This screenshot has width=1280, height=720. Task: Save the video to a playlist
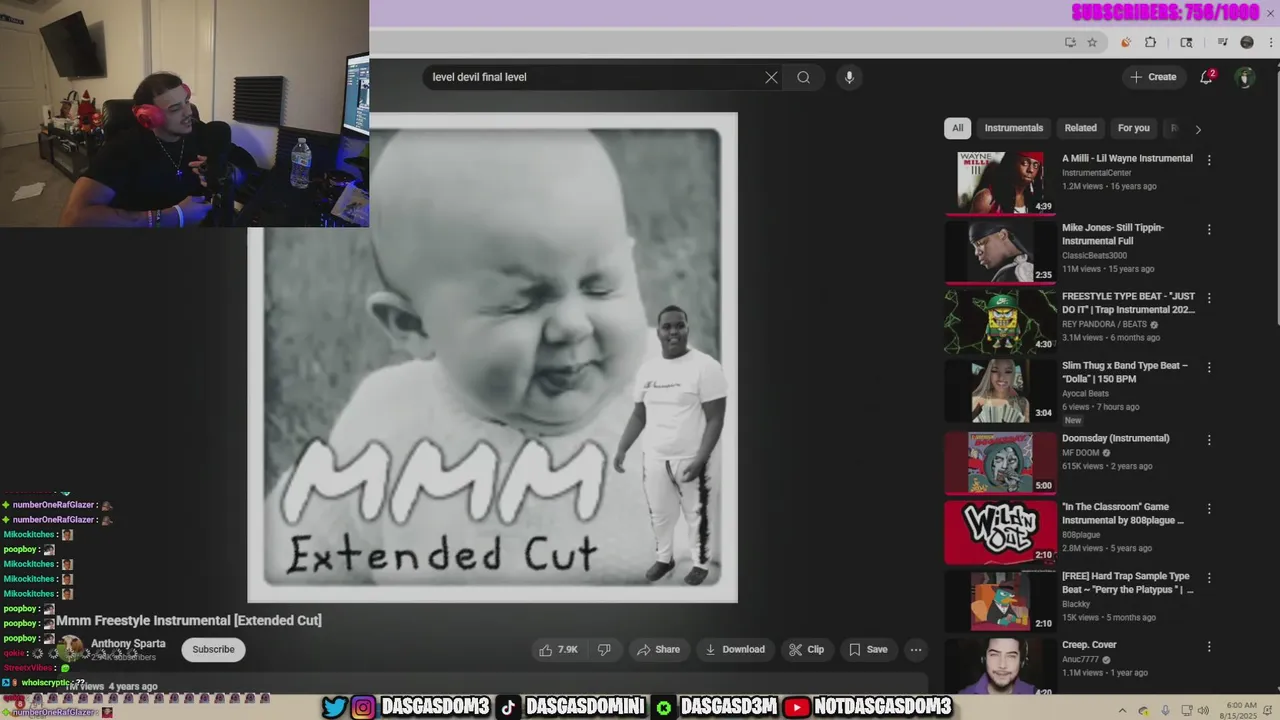point(868,649)
